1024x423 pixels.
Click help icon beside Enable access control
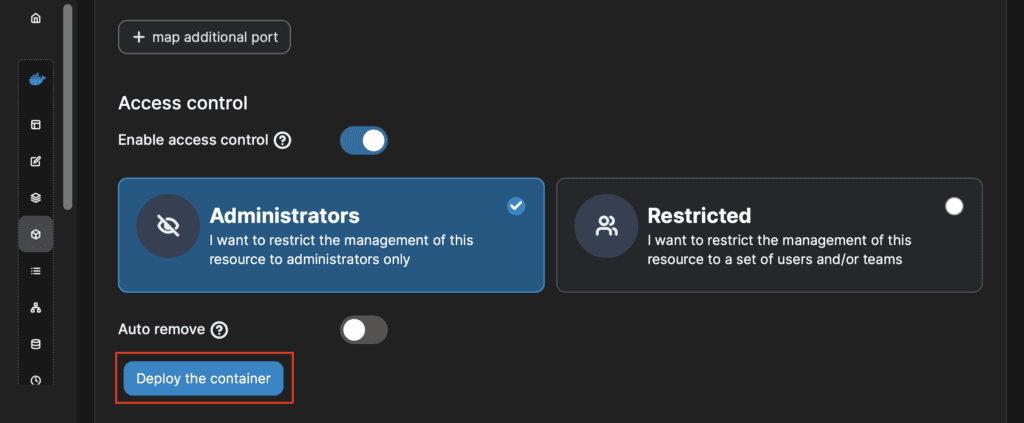[x=282, y=140]
